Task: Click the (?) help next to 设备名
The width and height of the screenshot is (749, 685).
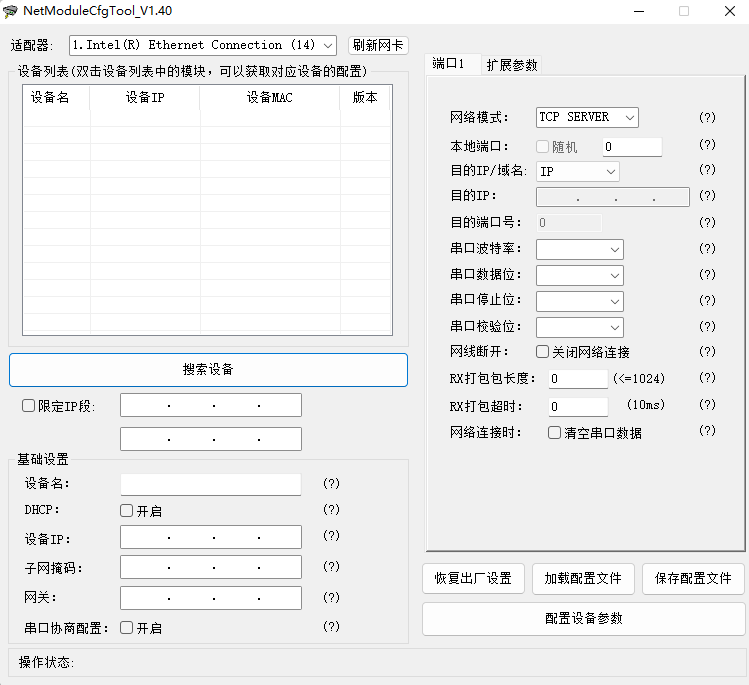Action: click(x=331, y=484)
